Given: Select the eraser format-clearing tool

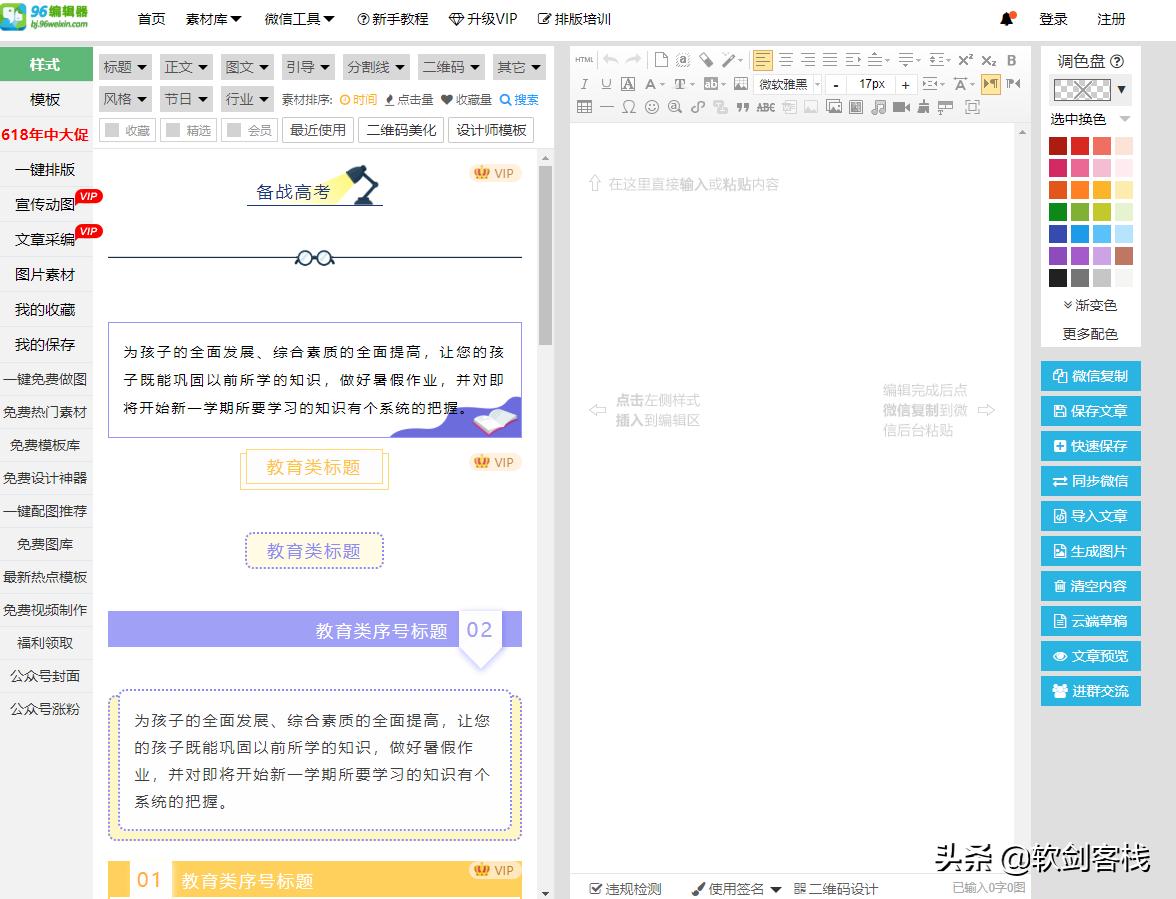Looking at the screenshot, I should pos(709,60).
